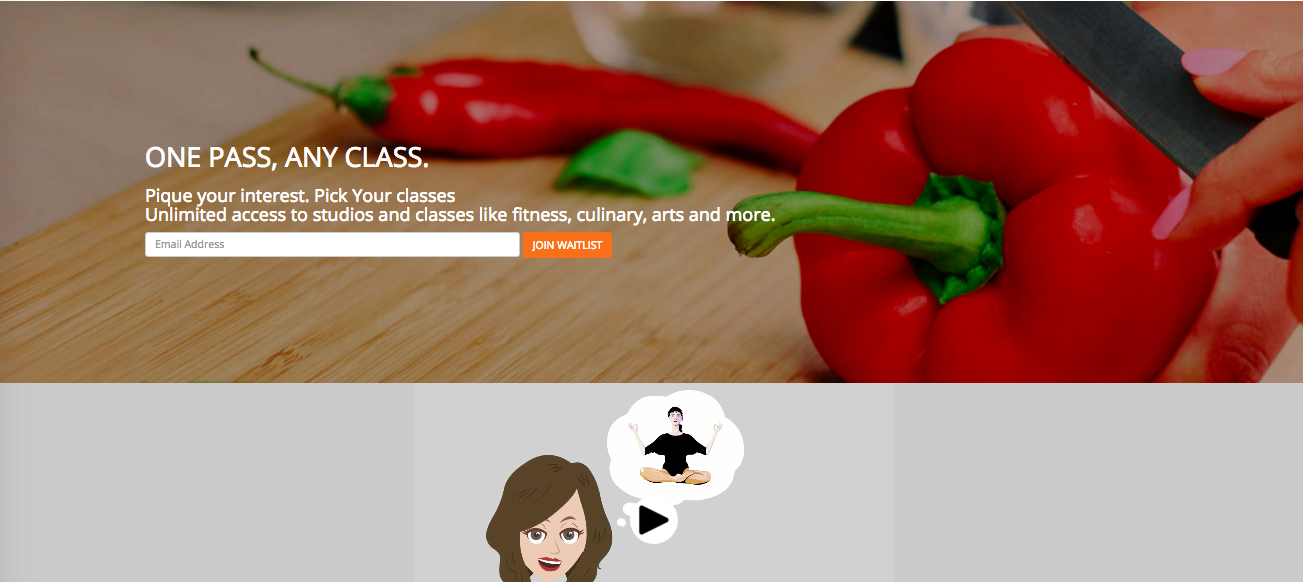The image size is (1303, 582).
Task: Click the "Pique your interest" tagline text
Action: click(300, 195)
